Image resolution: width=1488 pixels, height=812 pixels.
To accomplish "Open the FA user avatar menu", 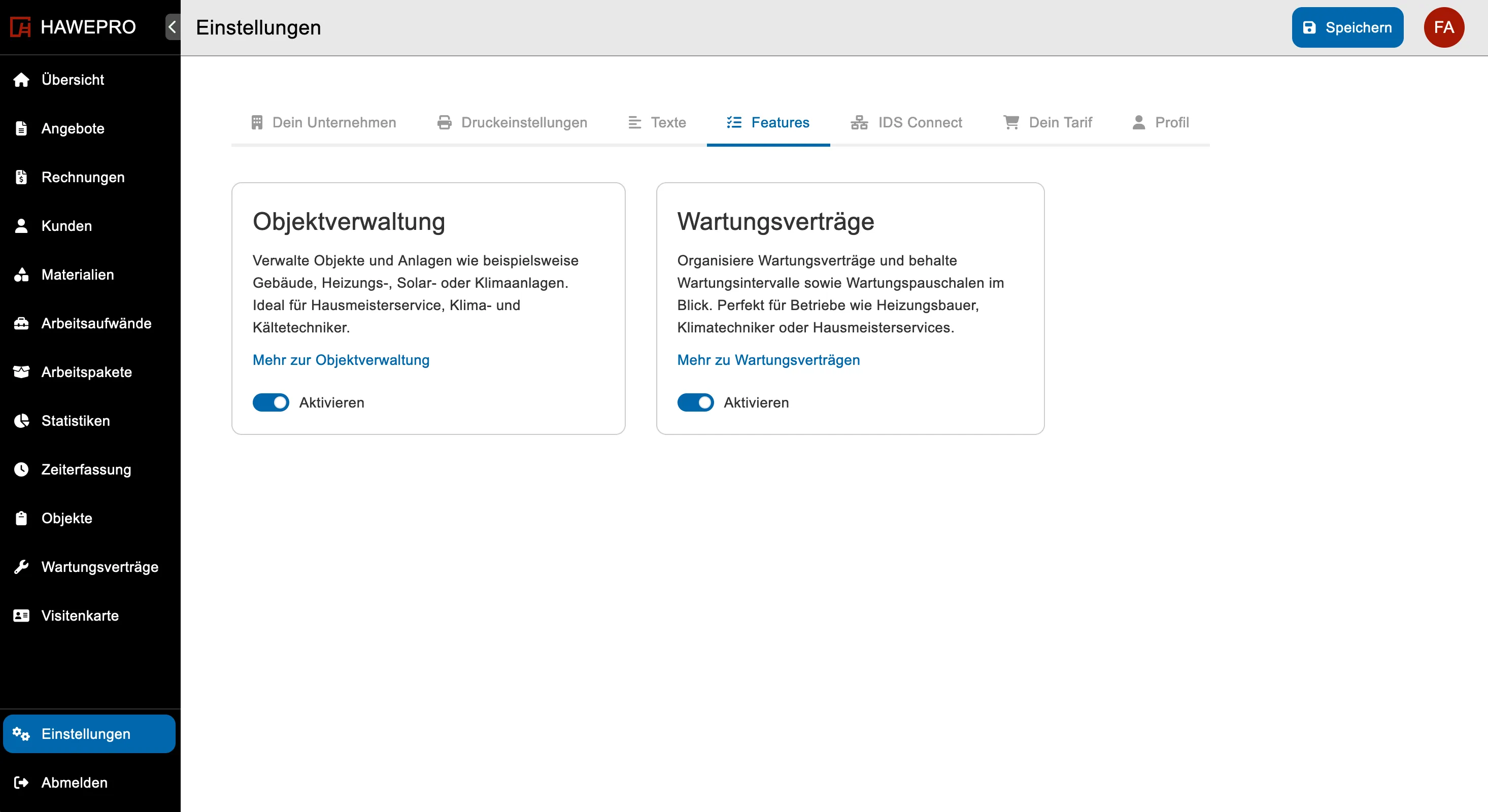I will pos(1443,27).
